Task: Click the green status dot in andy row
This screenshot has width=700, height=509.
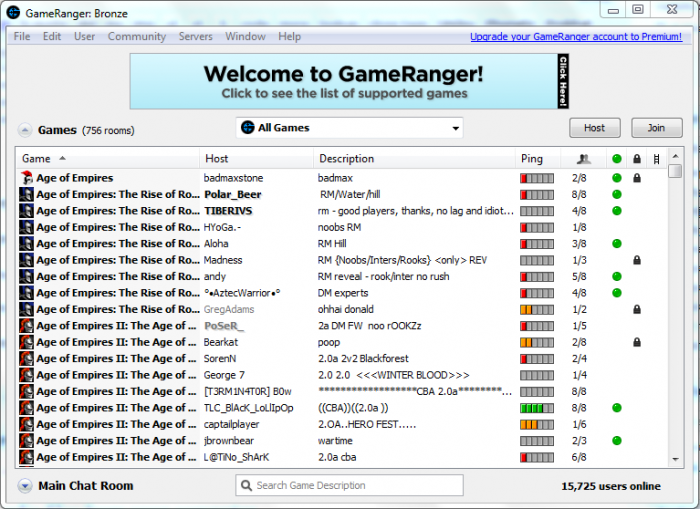Action: [x=617, y=276]
